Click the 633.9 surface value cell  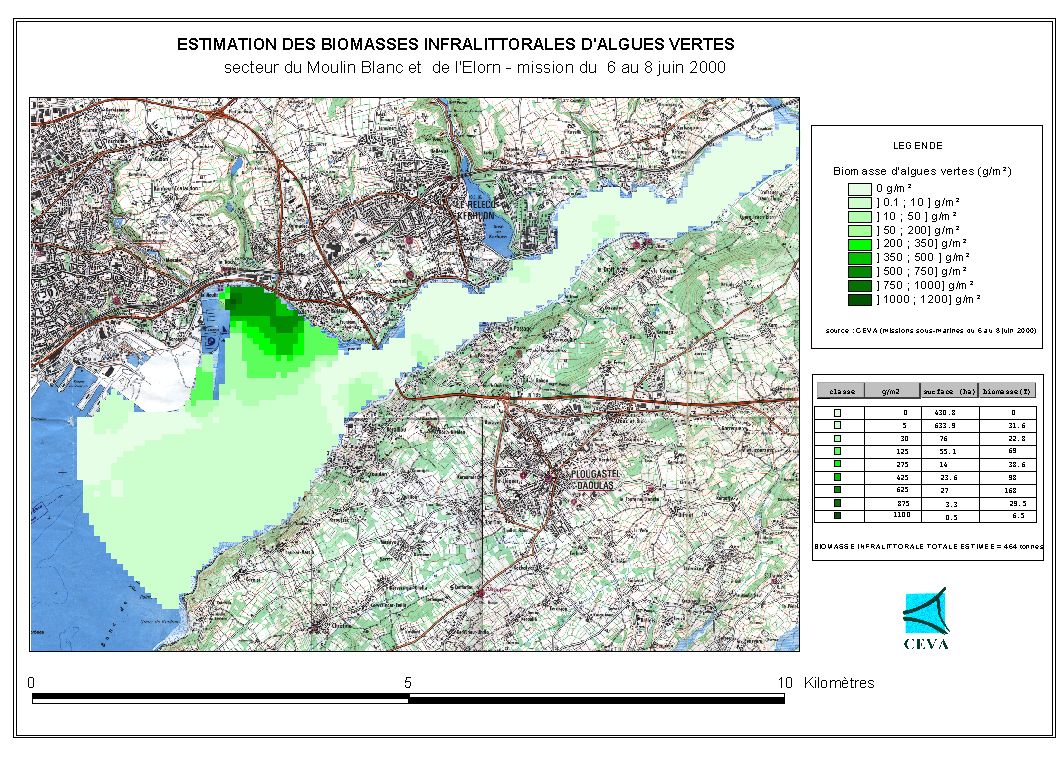pos(946,425)
